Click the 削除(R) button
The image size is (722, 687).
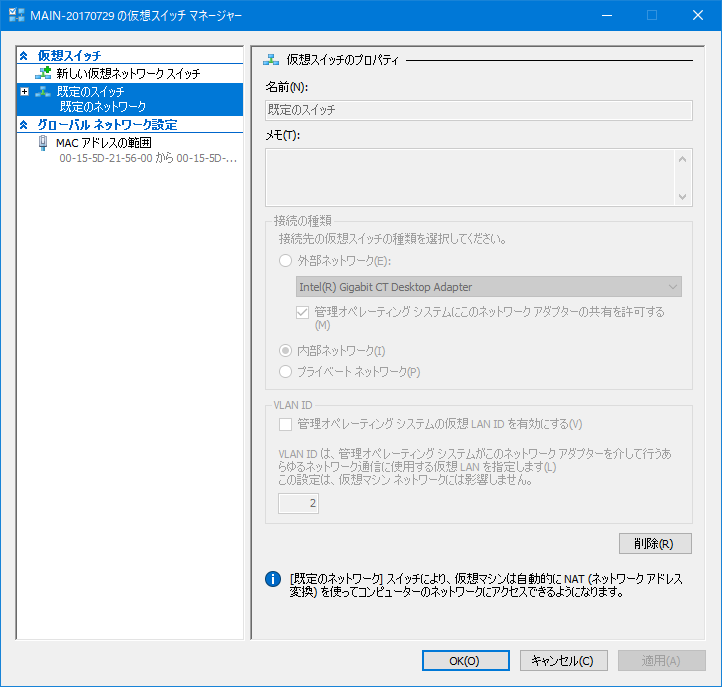coord(655,544)
